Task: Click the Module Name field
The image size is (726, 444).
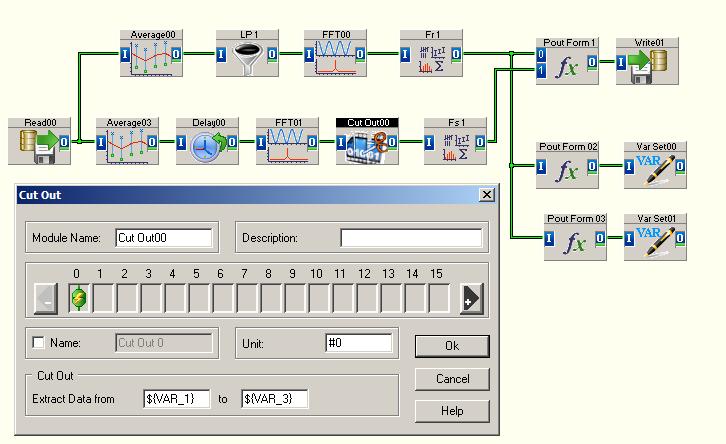Action: click(164, 238)
